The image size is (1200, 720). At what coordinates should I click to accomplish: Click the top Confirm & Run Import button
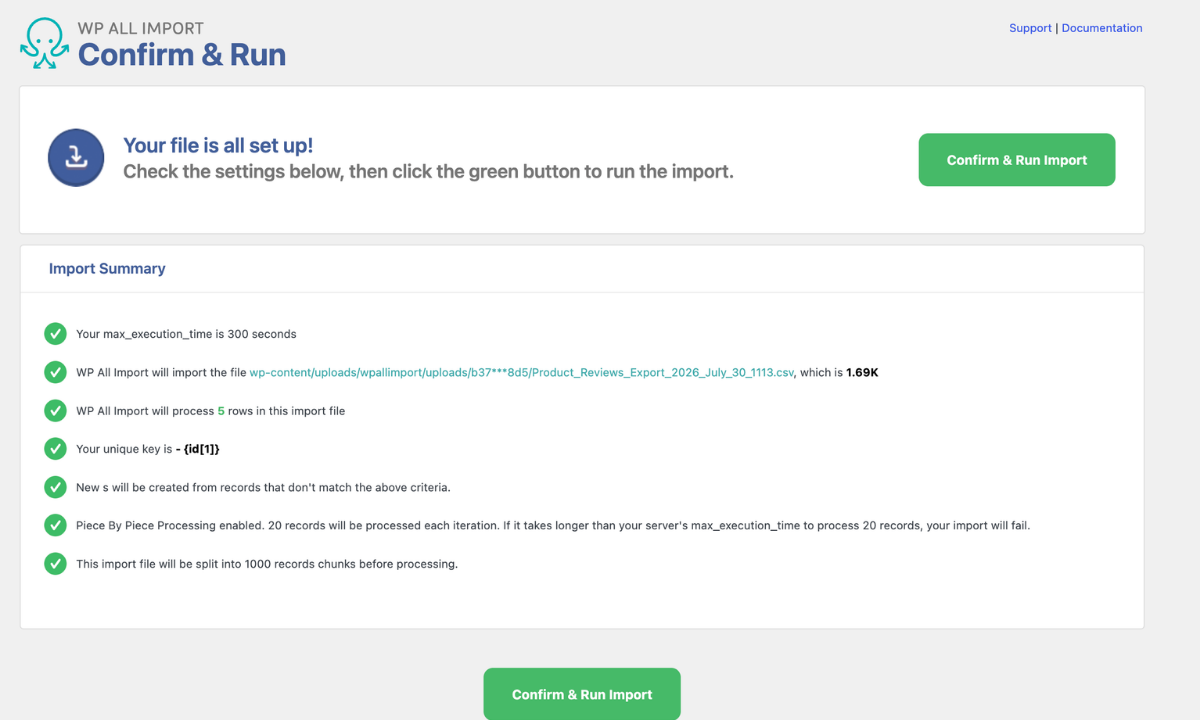1017,160
